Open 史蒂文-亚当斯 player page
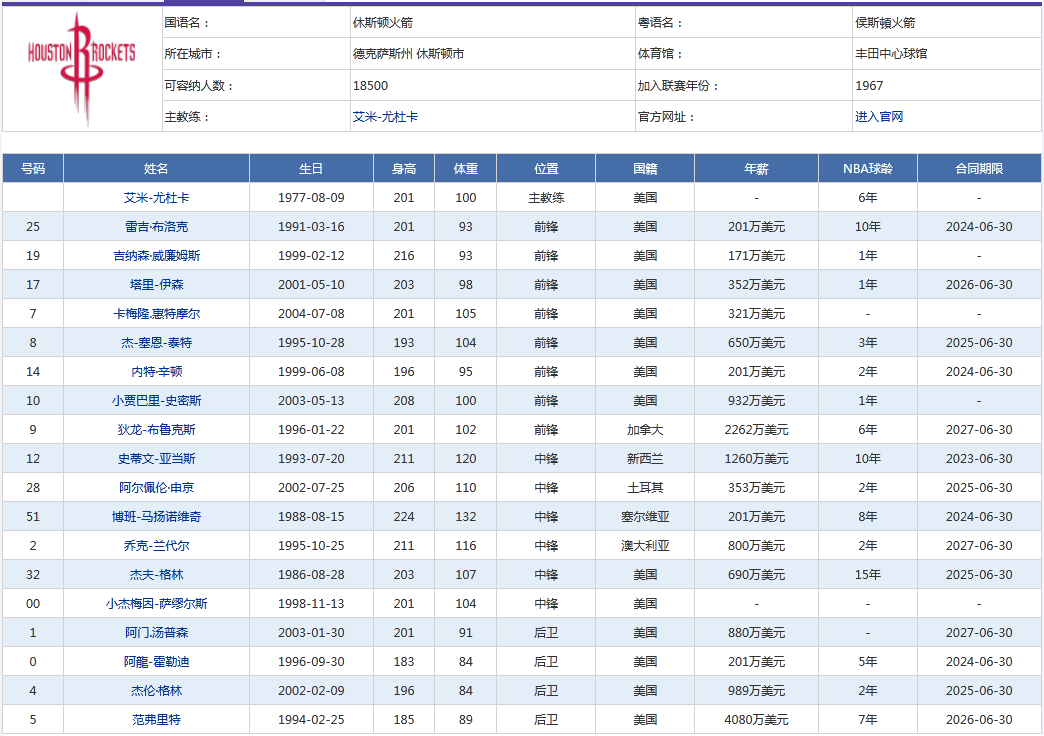The width and height of the screenshot is (1044, 736). [156, 459]
